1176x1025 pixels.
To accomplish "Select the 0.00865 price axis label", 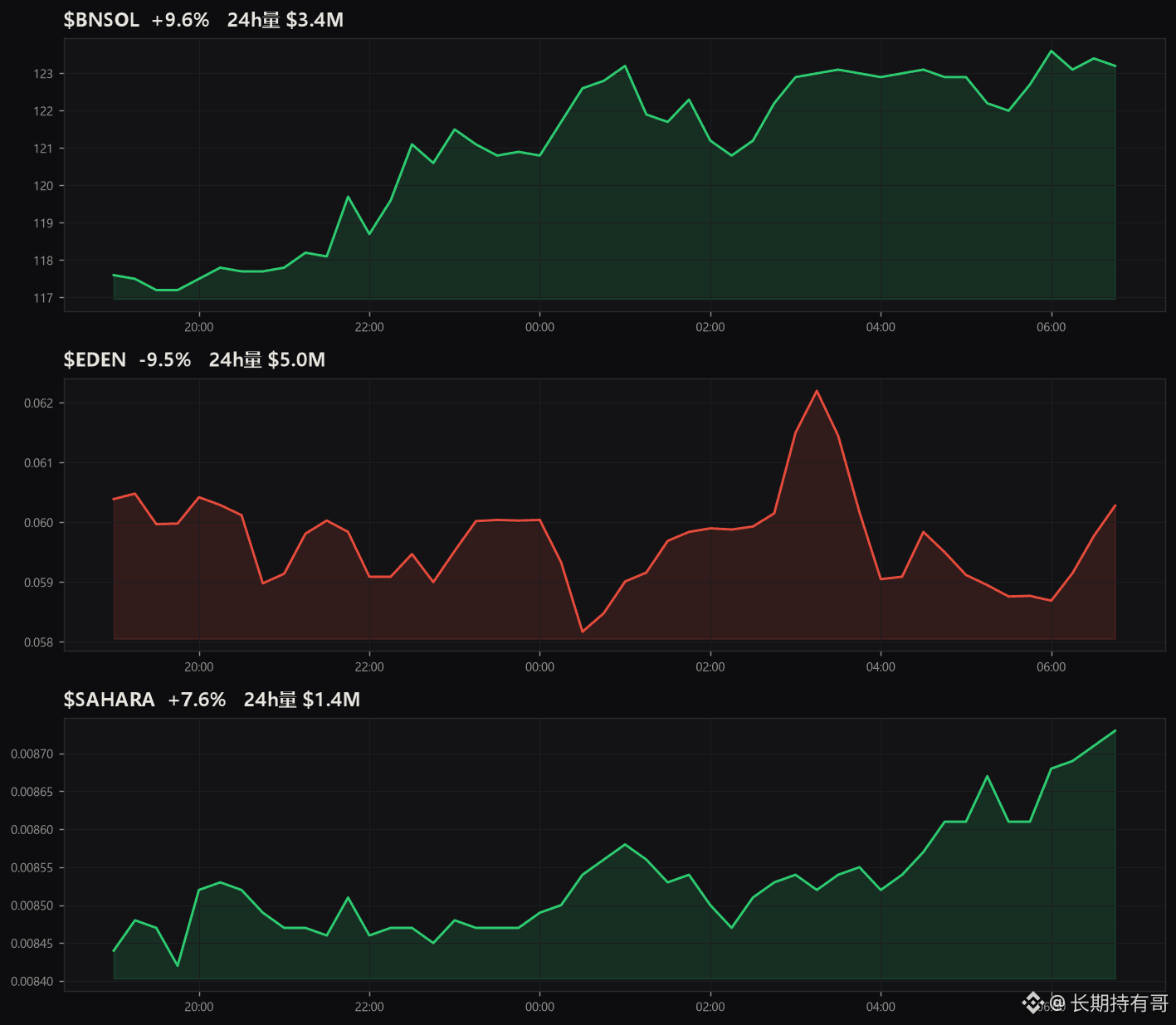I will pos(32,792).
